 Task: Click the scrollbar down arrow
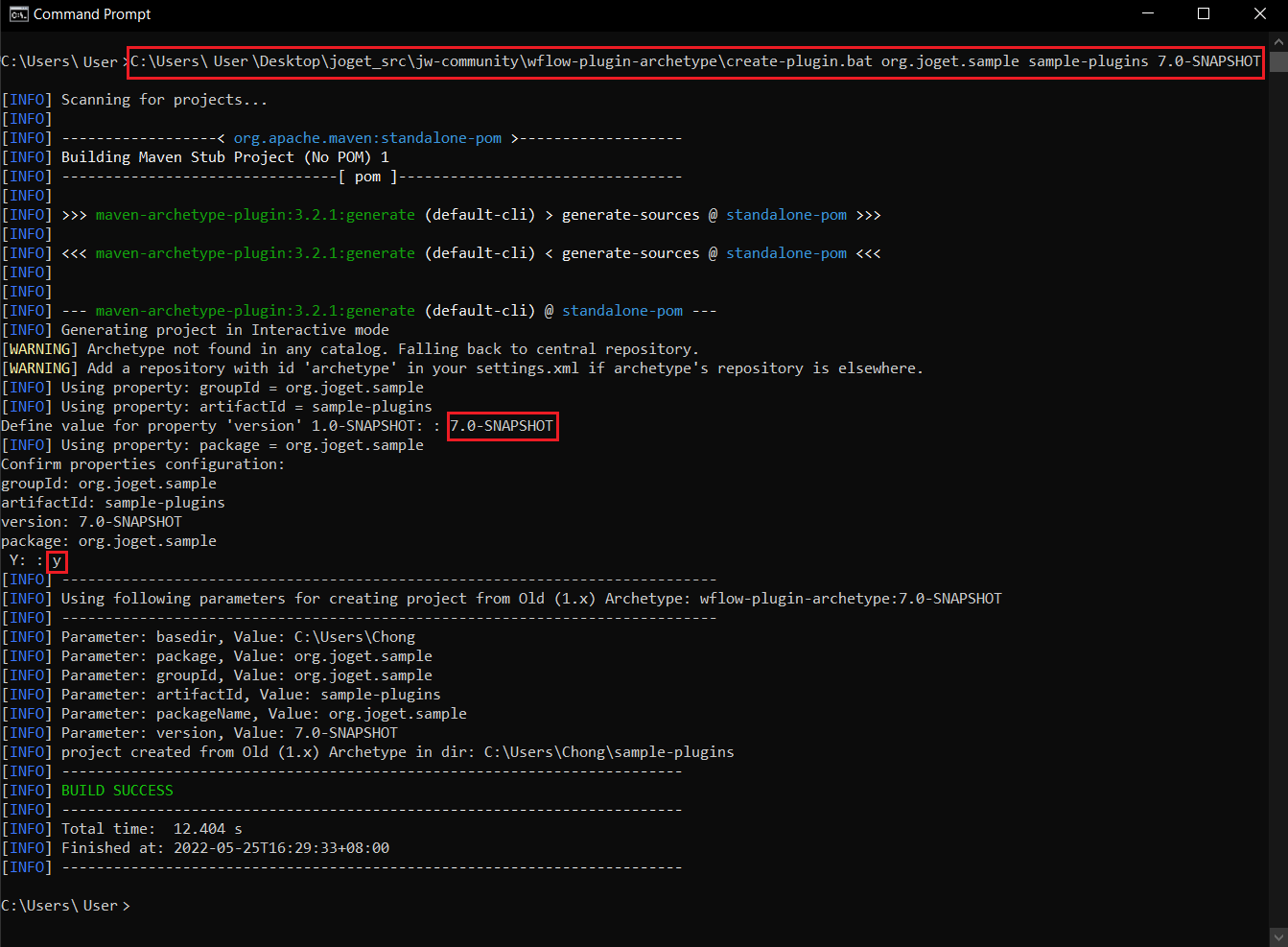[x=1278, y=936]
